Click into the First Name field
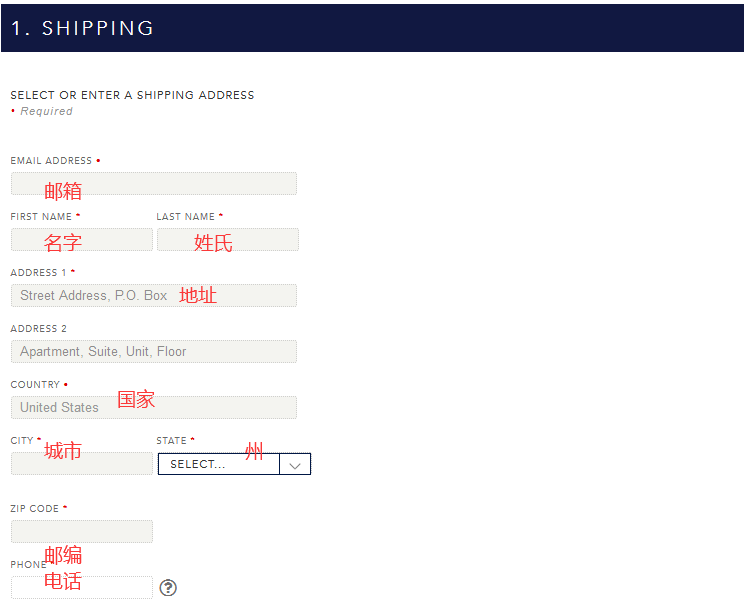This screenshot has width=744, height=610. tap(82, 240)
